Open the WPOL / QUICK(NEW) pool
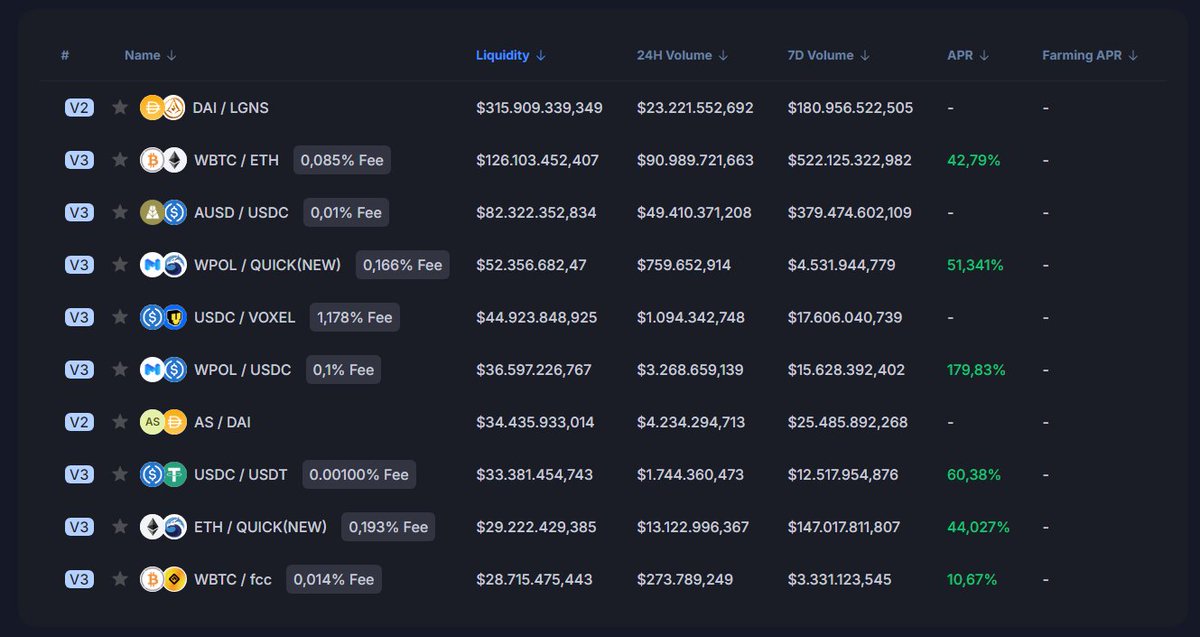This screenshot has height=637, width=1200. click(267, 265)
